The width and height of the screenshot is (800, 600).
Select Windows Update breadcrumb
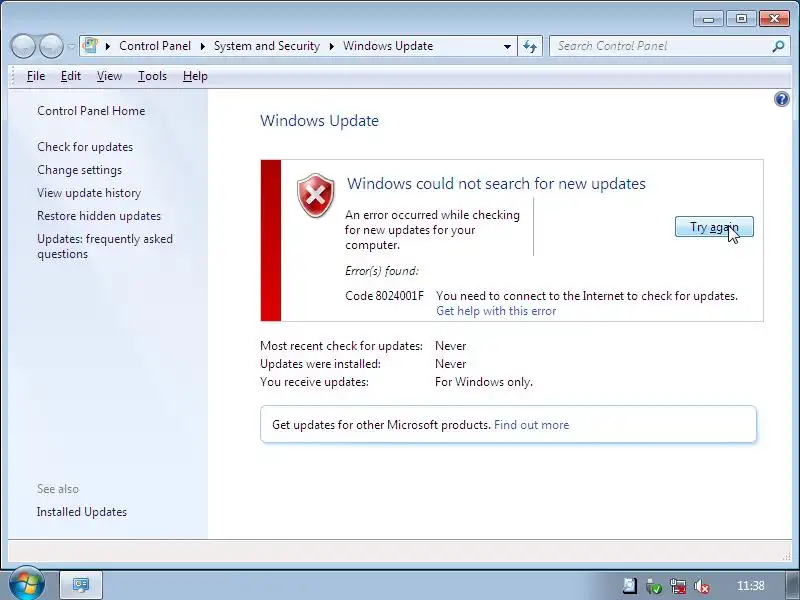(x=388, y=46)
